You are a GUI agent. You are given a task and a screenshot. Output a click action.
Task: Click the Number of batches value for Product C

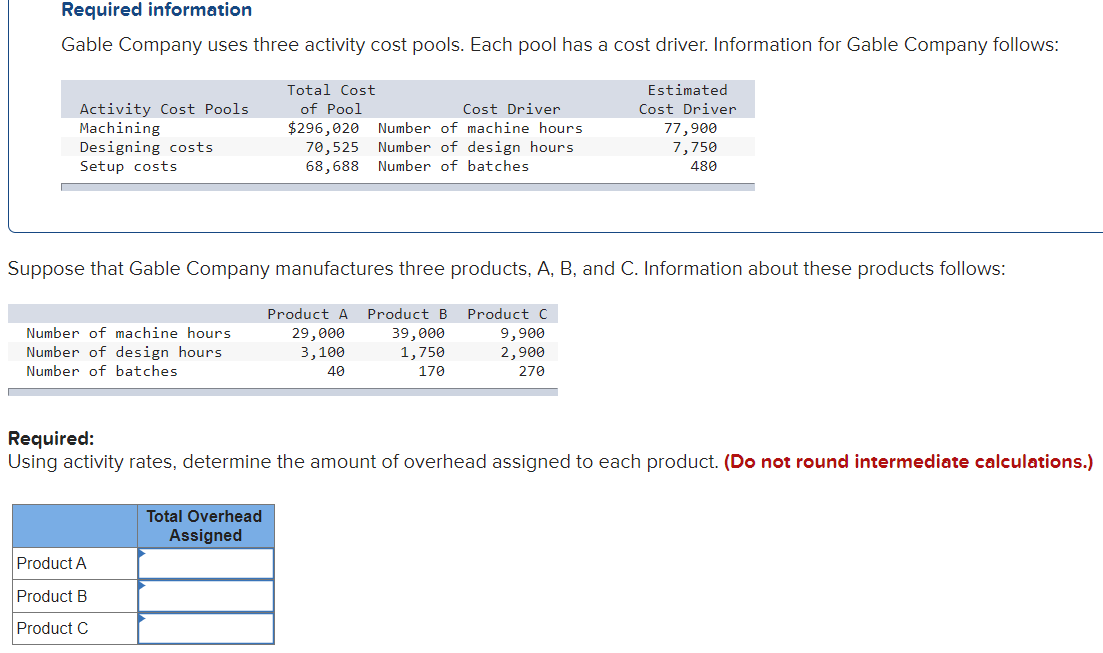530,370
